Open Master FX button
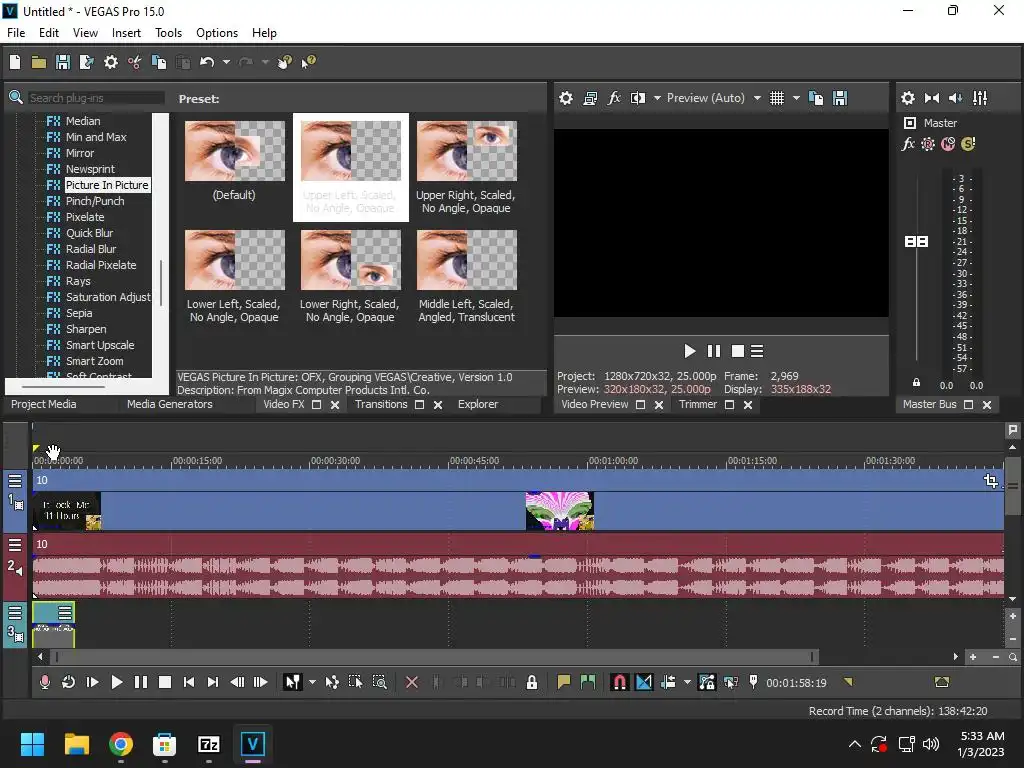1024x768 pixels. pyautogui.click(x=908, y=144)
